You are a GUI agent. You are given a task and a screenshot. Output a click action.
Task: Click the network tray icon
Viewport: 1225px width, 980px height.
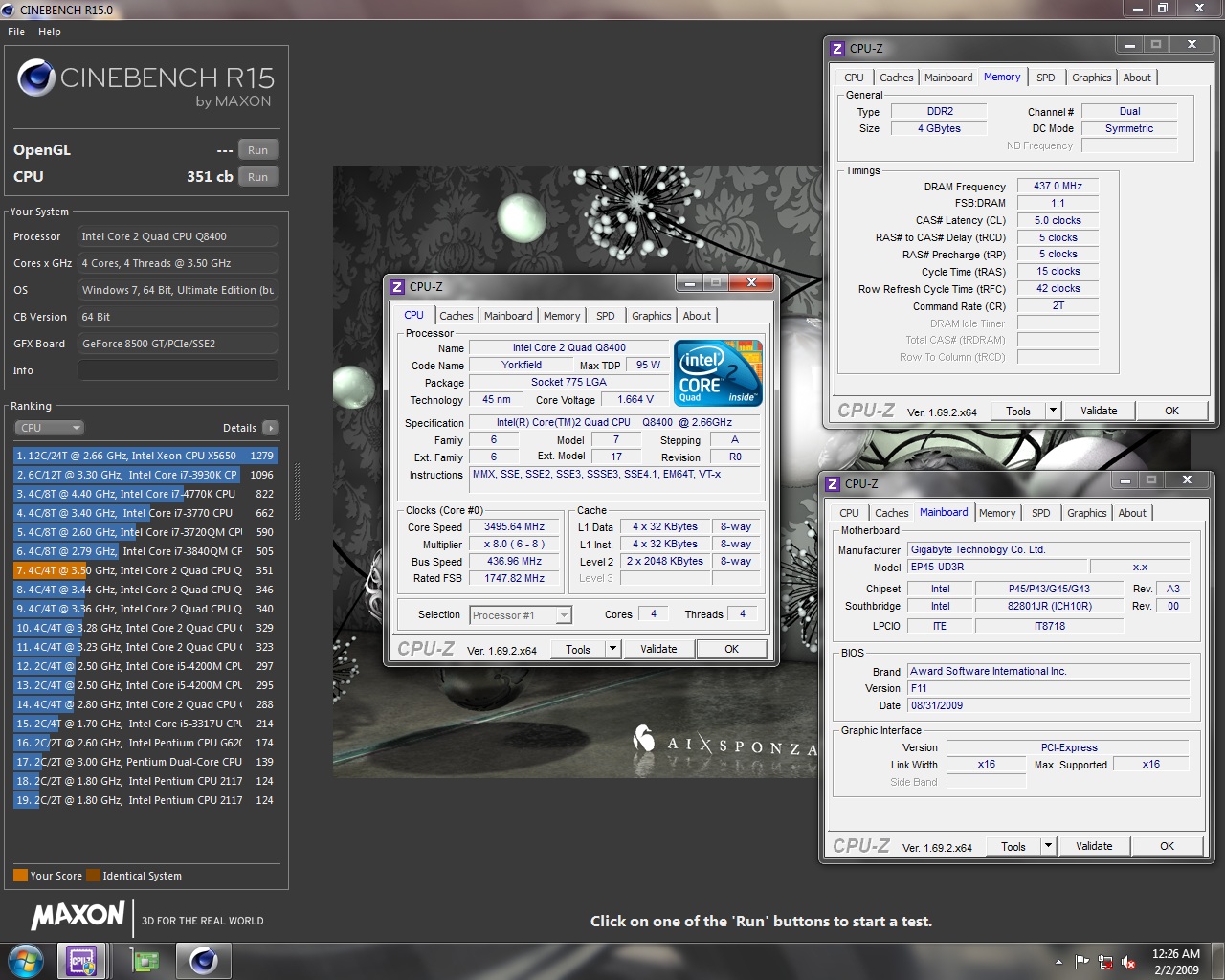(1105, 962)
